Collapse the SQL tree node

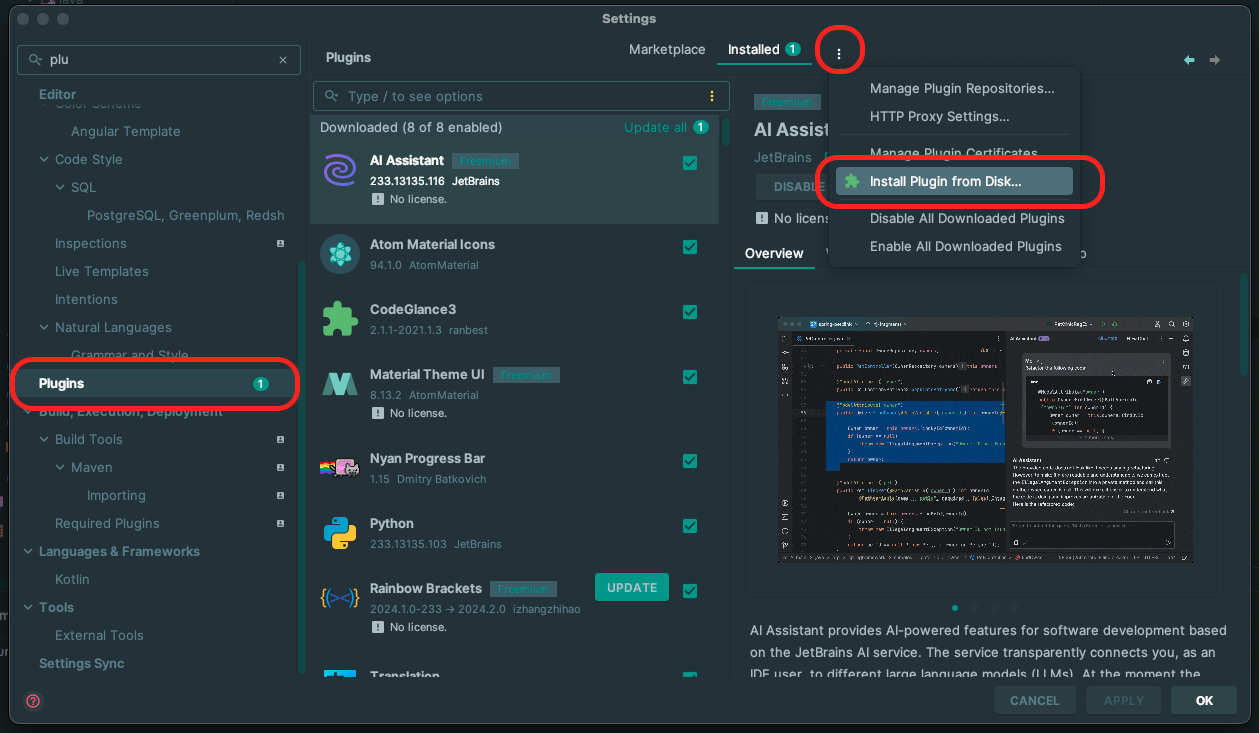tap(60, 187)
